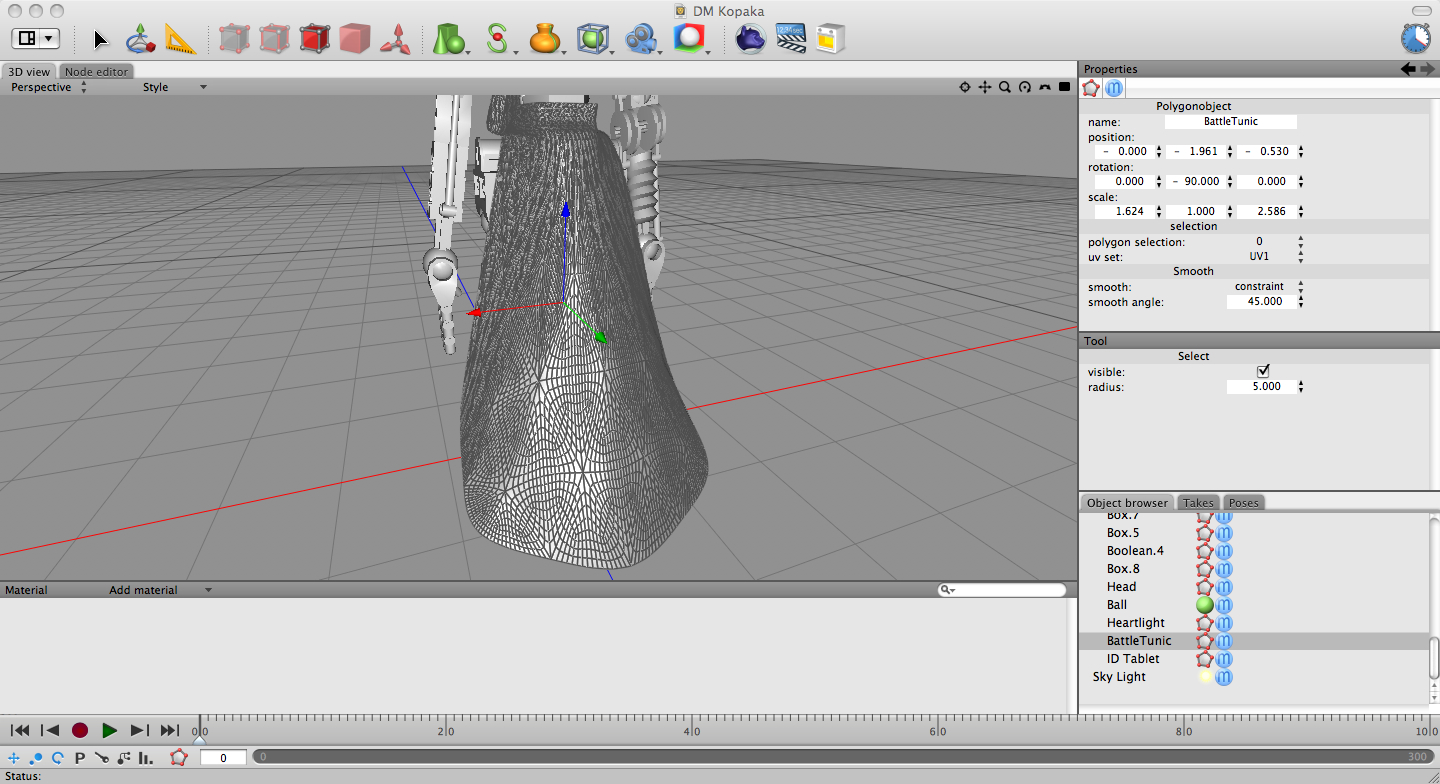Toggle the blue rotate keyframe icon
This screenshot has height=784, width=1440.
coord(58,758)
